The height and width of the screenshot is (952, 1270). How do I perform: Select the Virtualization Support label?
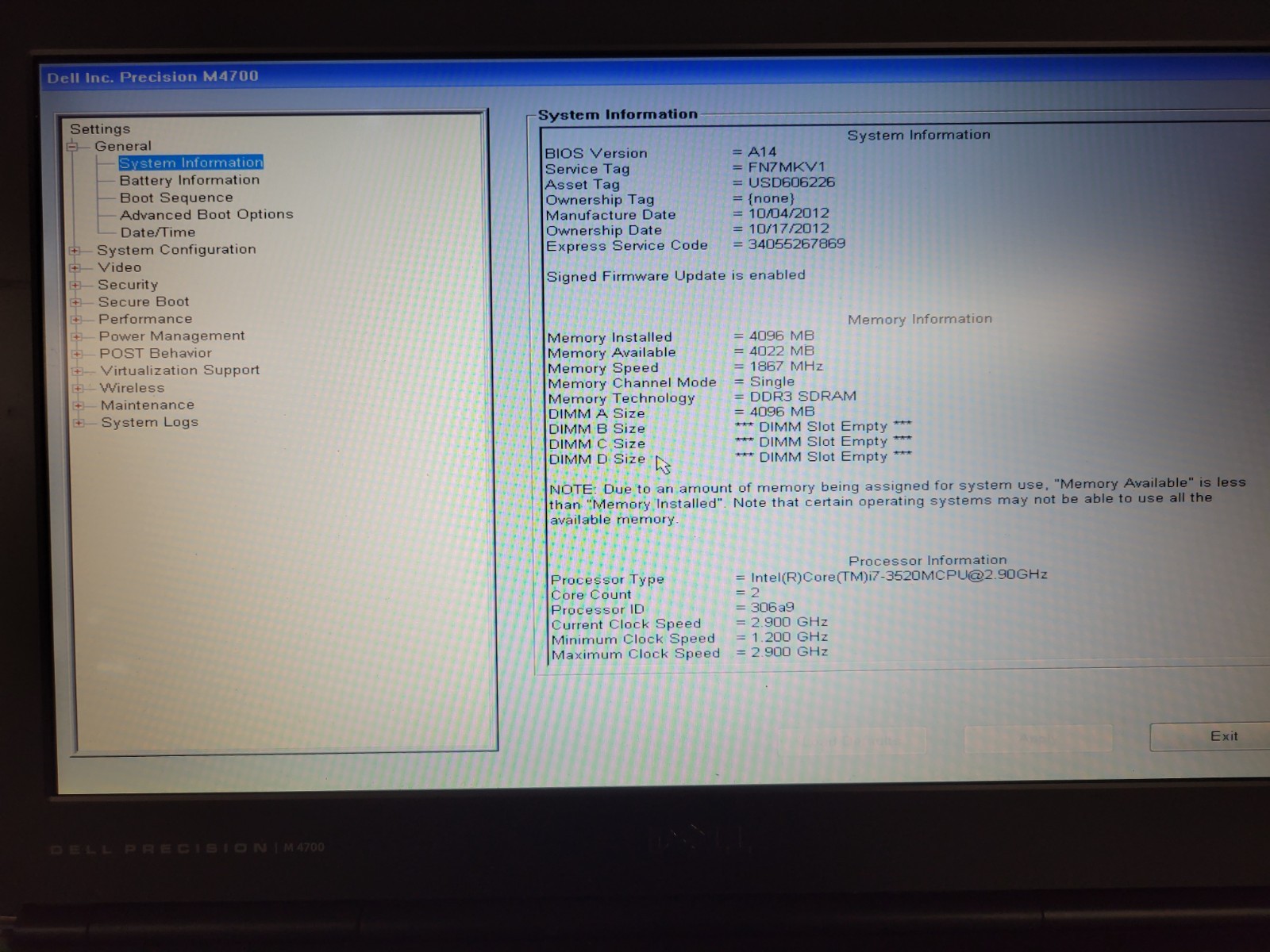coord(180,370)
